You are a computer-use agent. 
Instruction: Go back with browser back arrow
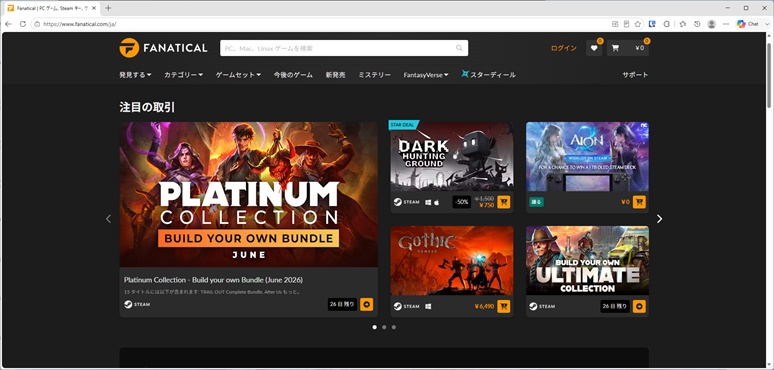pyautogui.click(x=8, y=24)
